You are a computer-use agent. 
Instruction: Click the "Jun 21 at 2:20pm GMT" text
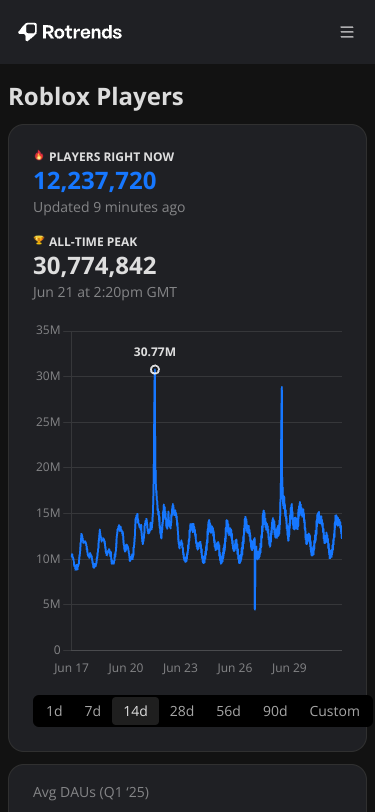105,293
